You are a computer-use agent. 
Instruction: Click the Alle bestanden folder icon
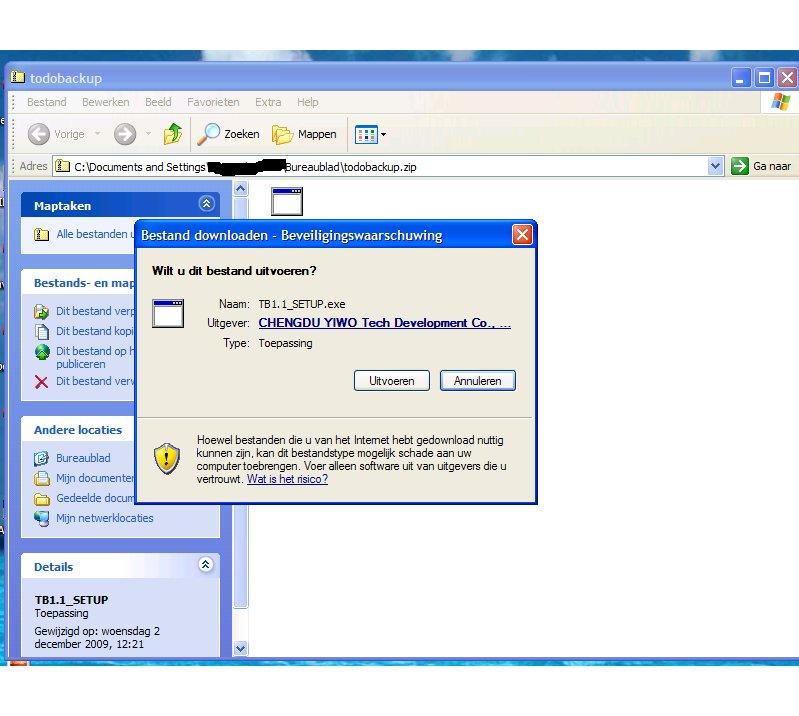tap(41, 234)
